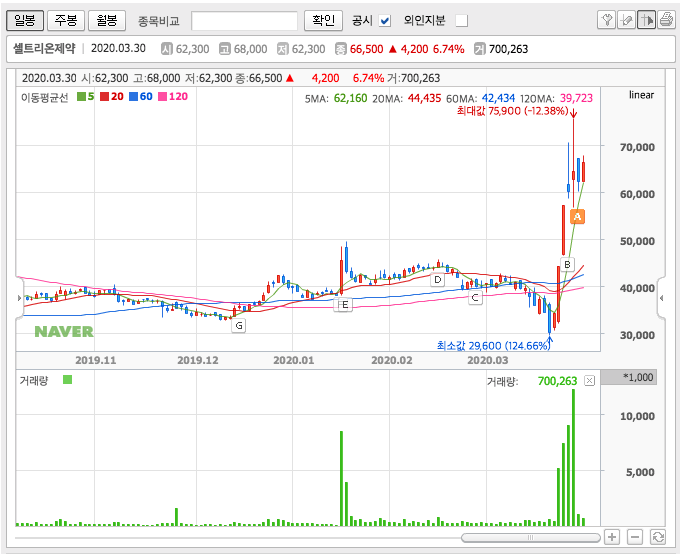The height and width of the screenshot is (554, 680).
Task: Zoom in with the plus button
Action: (612, 537)
